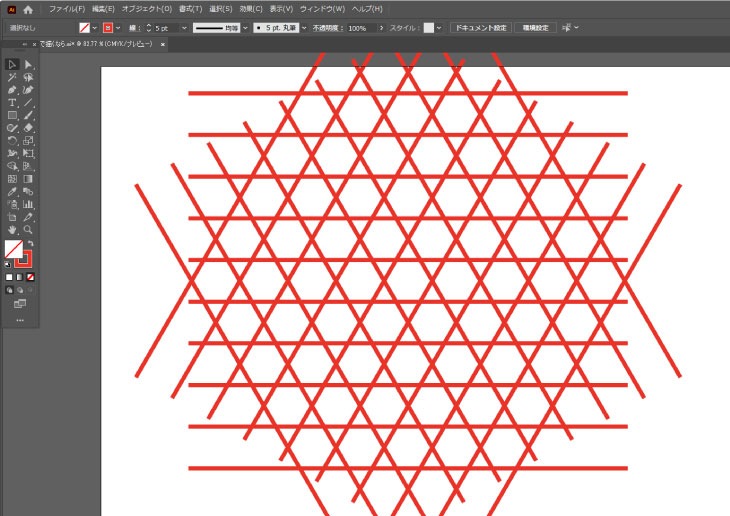The image size is (730, 516).
Task: Swap fill and stroke colors
Action: (x=31, y=244)
